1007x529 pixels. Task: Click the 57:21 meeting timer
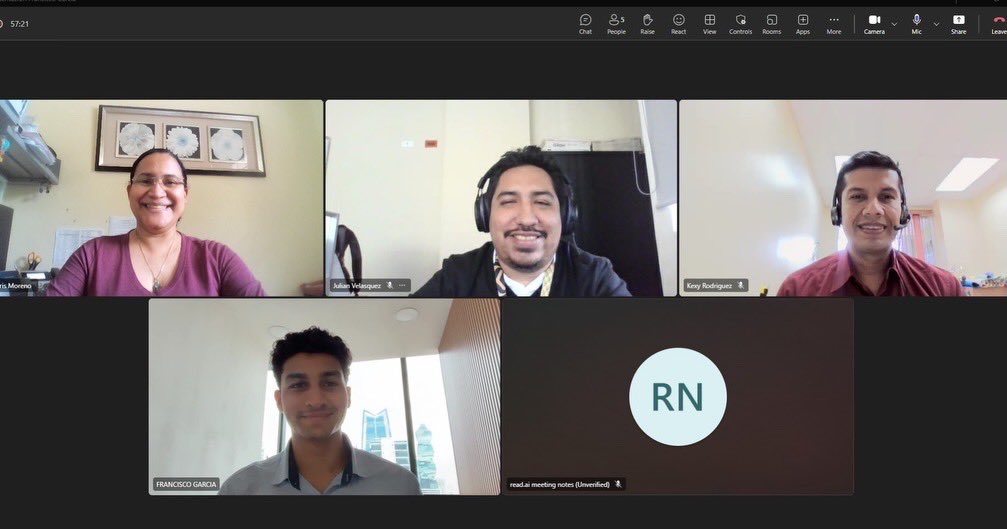19,24
